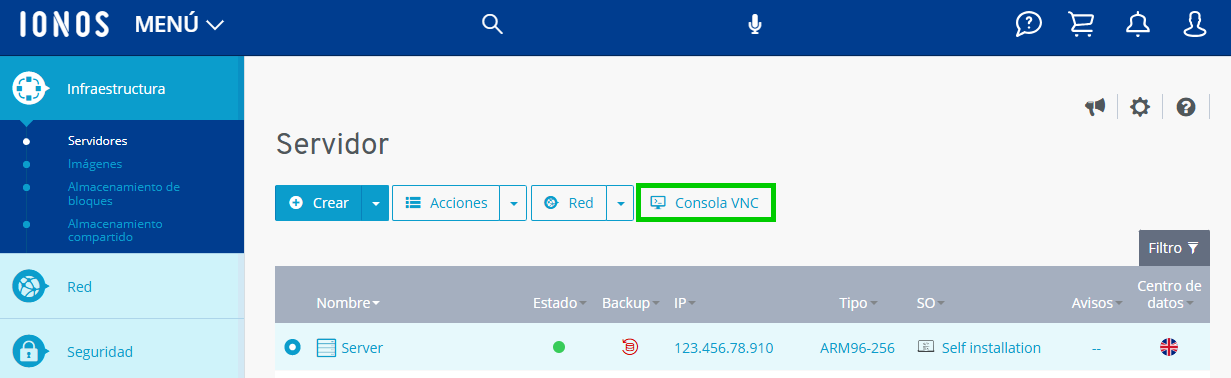Click the Server name link

pos(362,348)
